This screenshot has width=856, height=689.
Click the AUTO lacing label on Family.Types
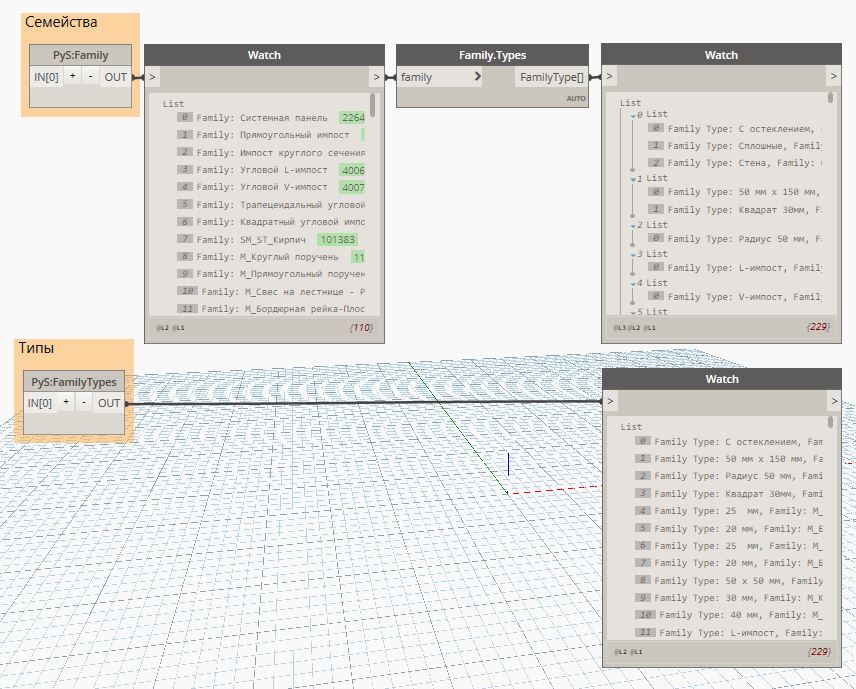576,98
